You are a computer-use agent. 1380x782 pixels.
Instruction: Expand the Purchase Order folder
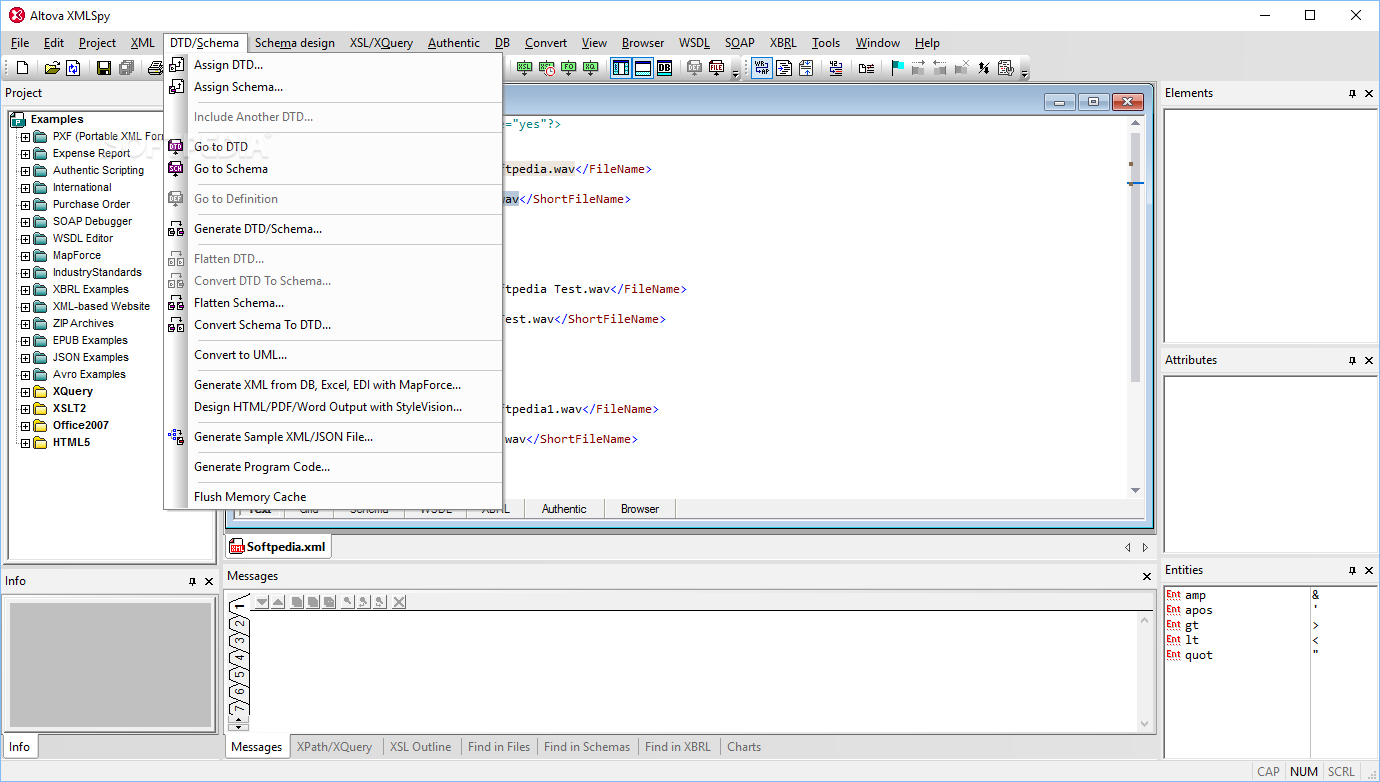26,205
